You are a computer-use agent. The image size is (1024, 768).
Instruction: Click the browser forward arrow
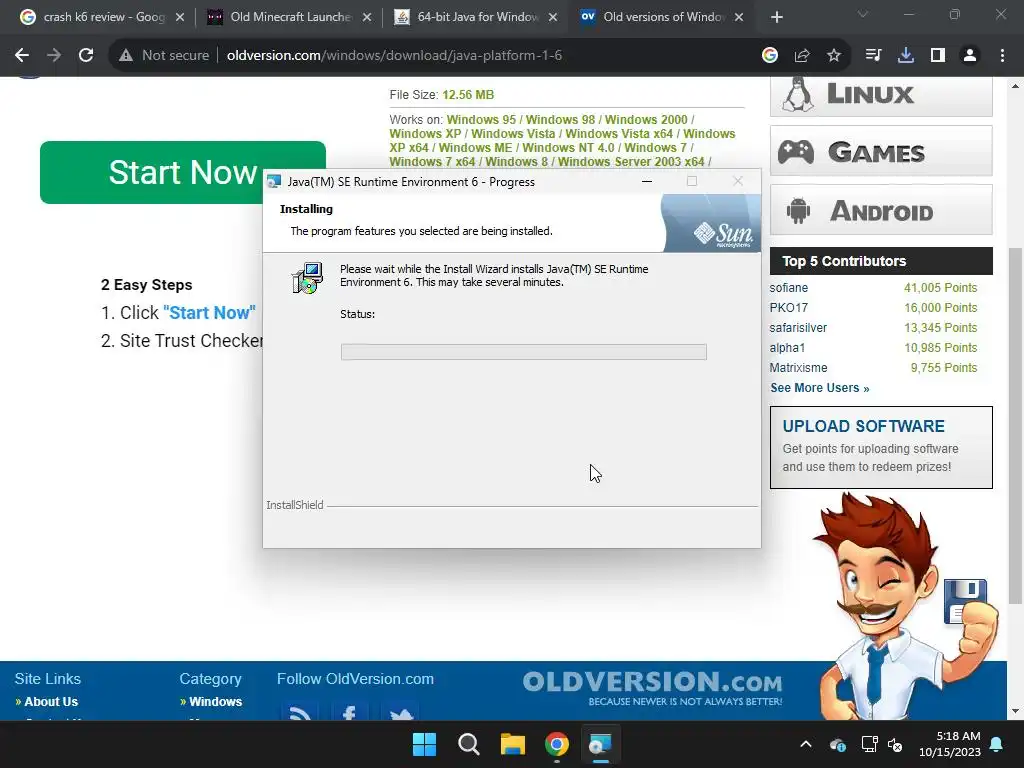54,56
